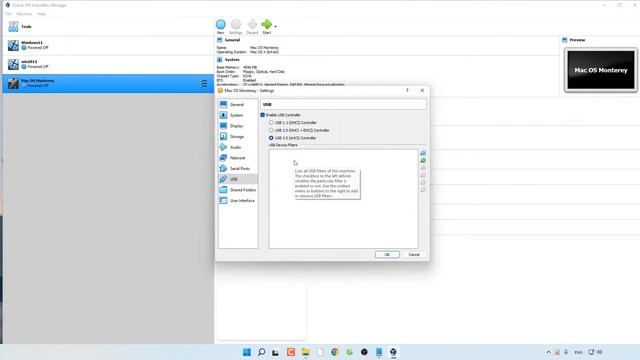Click the General section header in details

tap(232, 40)
